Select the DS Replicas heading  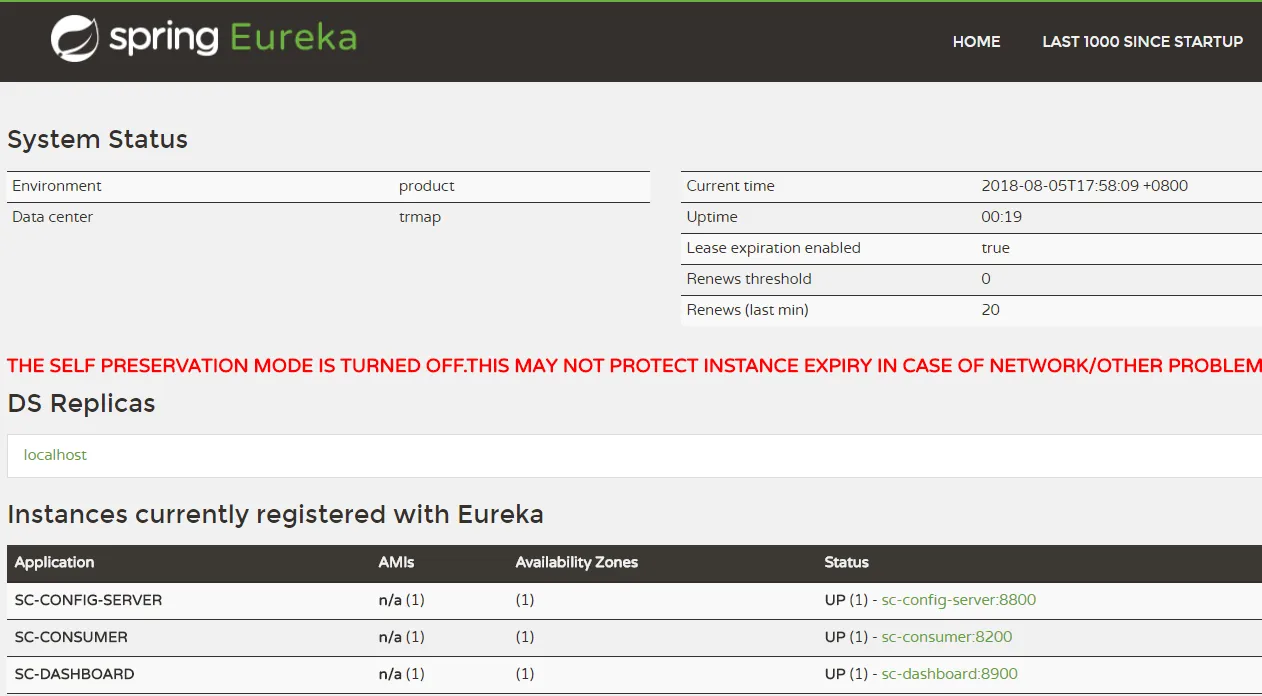[81, 404]
